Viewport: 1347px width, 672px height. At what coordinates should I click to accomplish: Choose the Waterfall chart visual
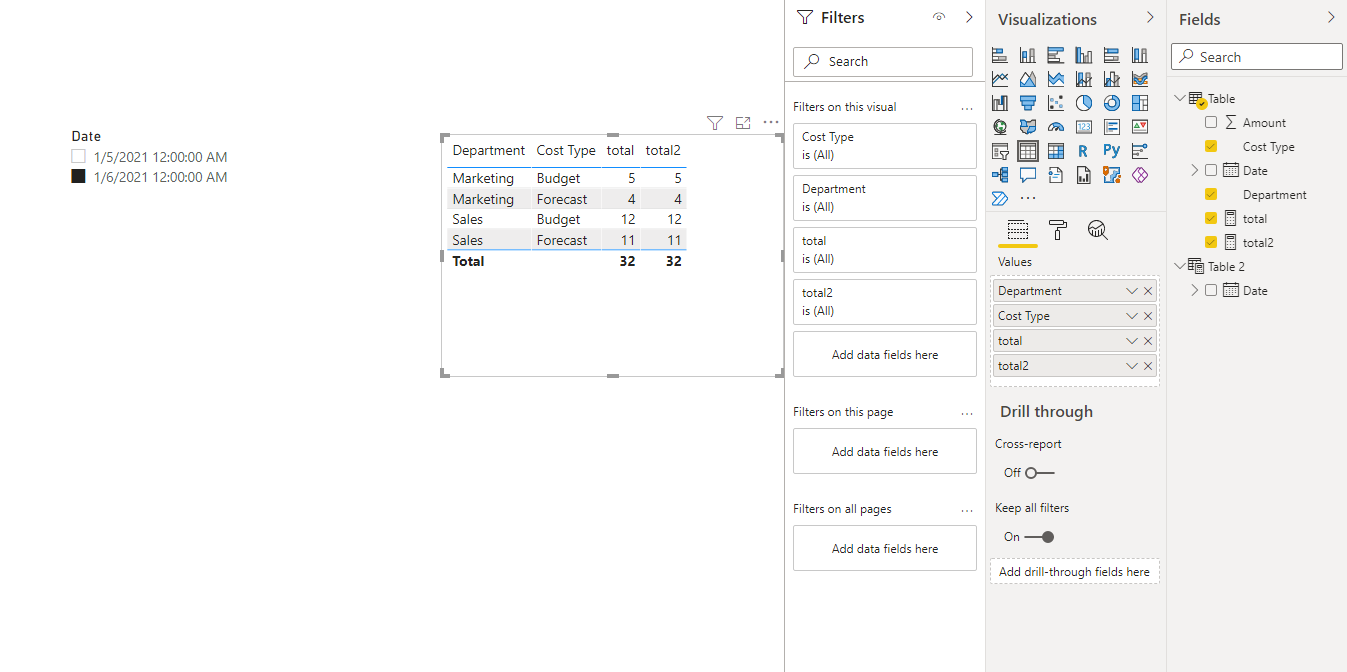[1000, 103]
